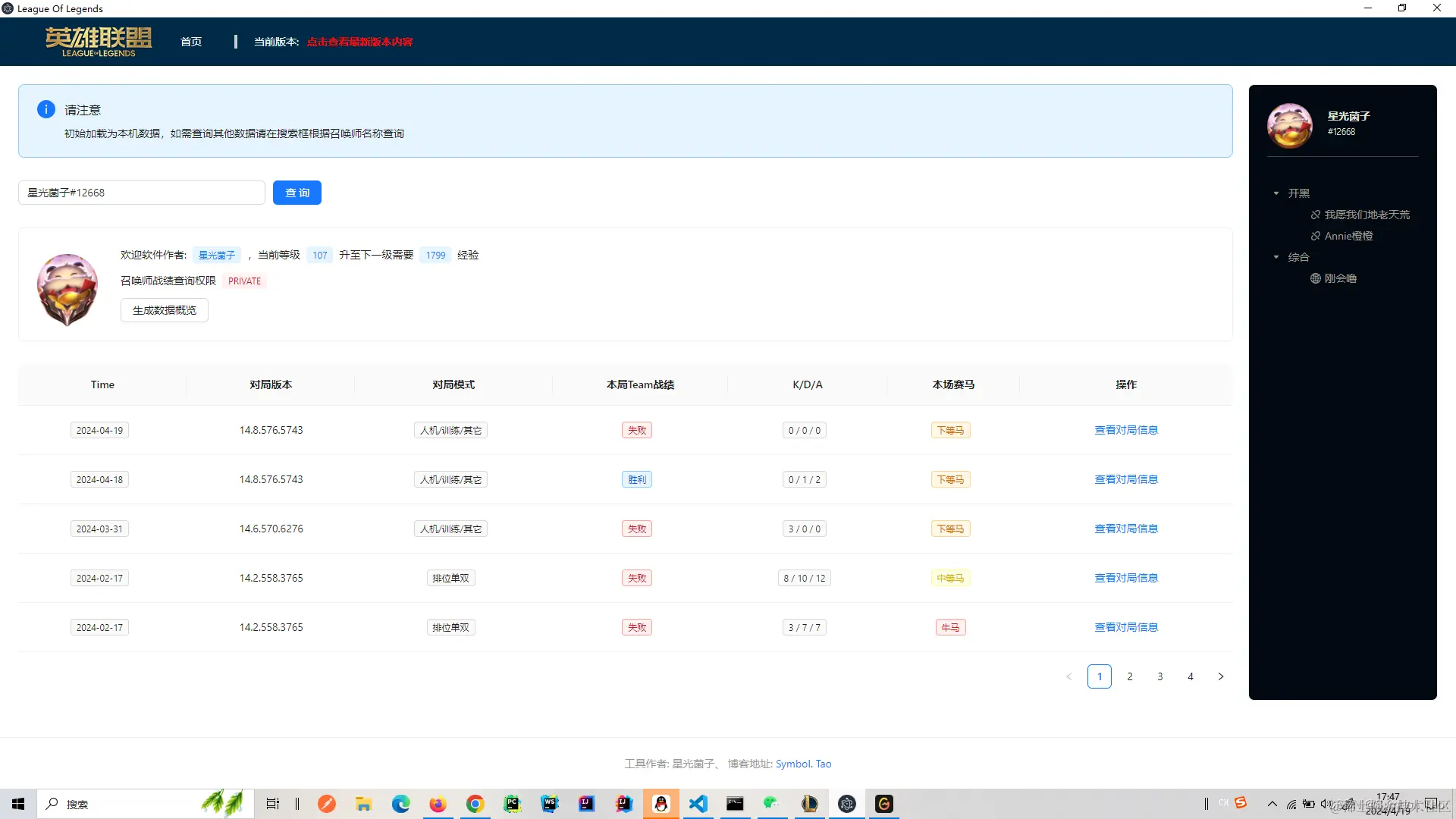
Task: Click the link icon beside Annie橙橙
Action: click(x=1316, y=236)
